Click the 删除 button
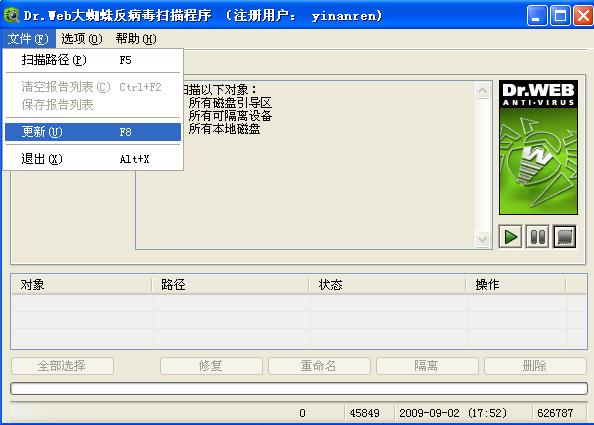The width and height of the screenshot is (594, 425). click(535, 366)
